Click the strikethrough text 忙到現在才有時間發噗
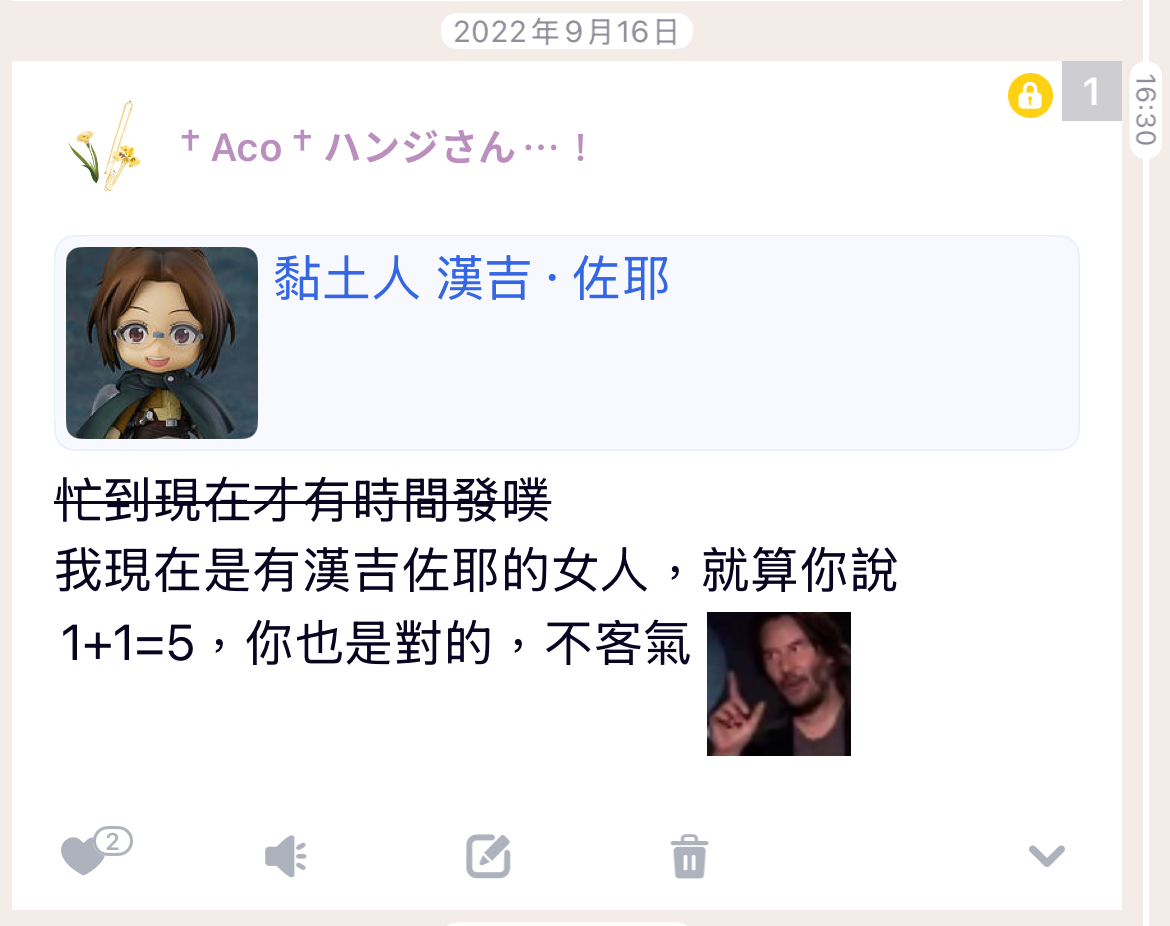 click(x=302, y=500)
